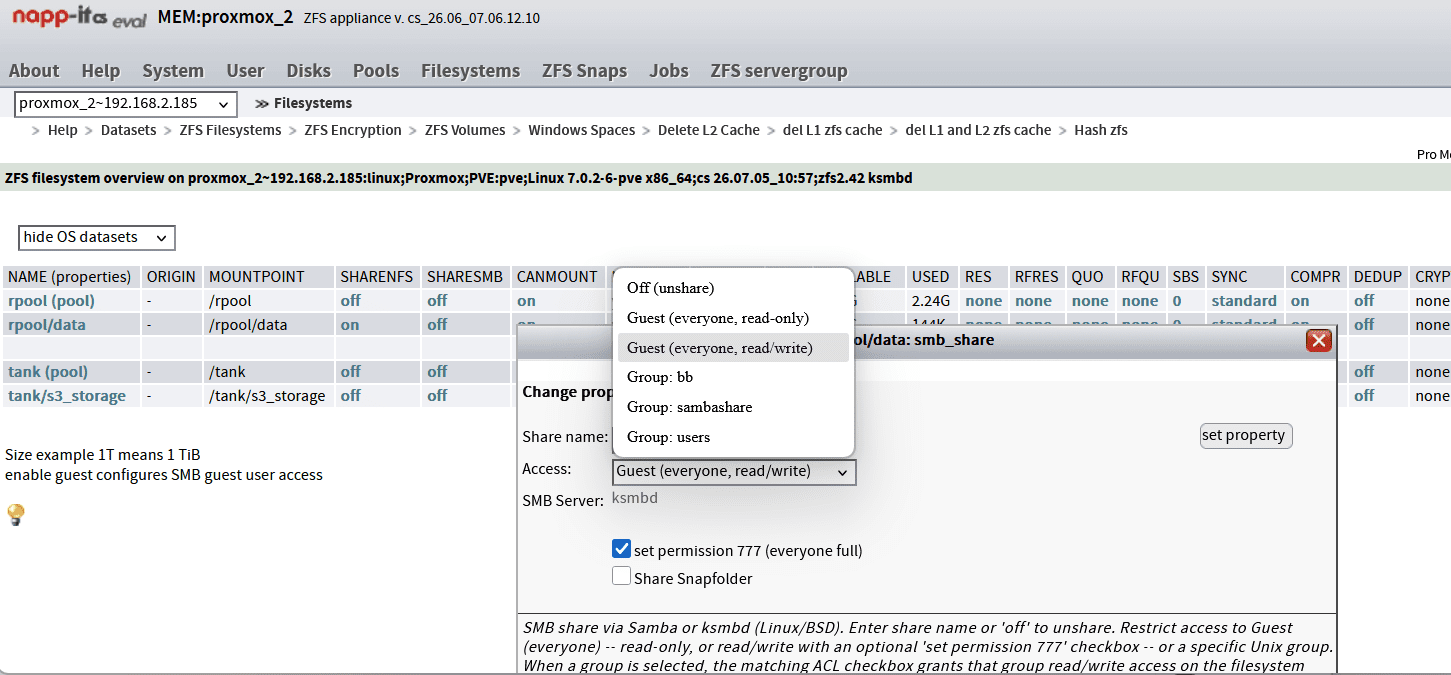This screenshot has height=675, width=1451.
Task: Select Group: sambashare option
Action: [733, 407]
